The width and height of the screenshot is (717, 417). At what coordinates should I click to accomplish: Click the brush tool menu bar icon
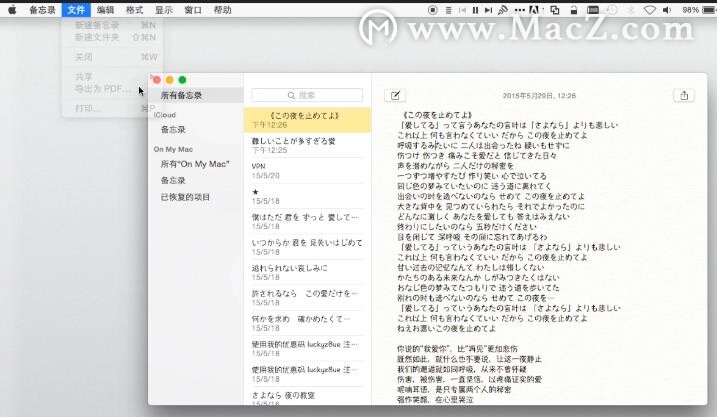503,10
